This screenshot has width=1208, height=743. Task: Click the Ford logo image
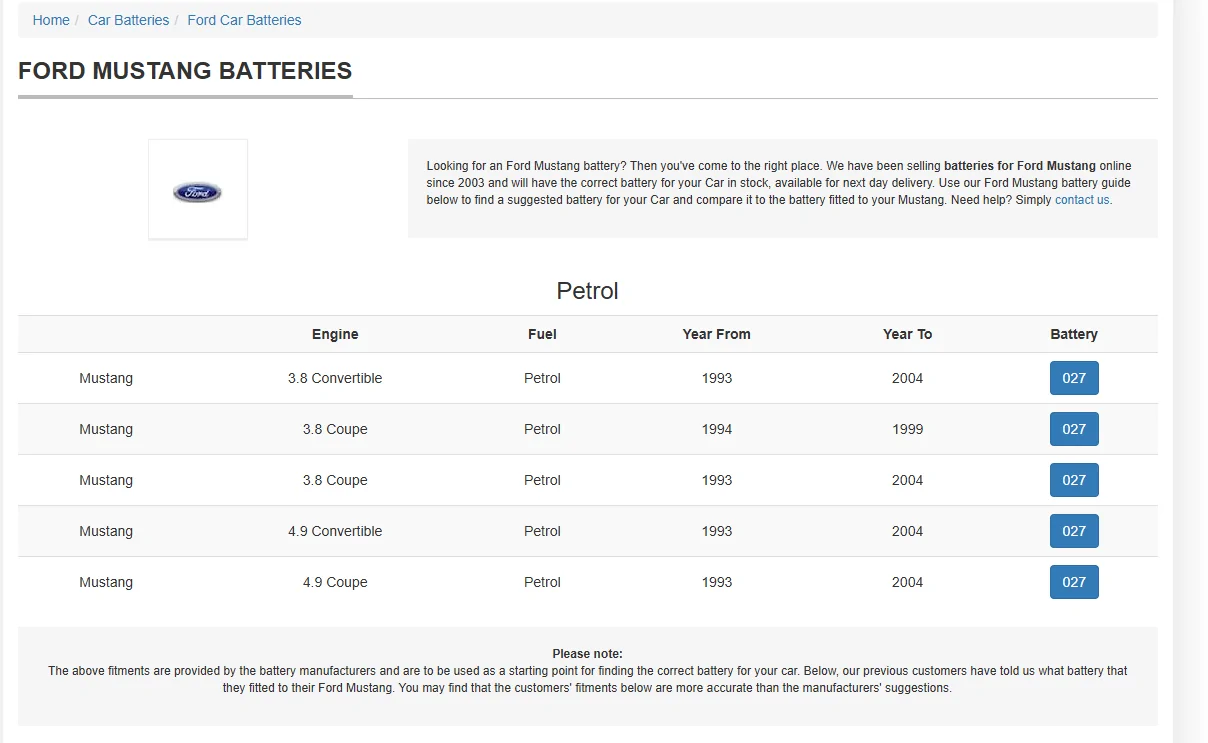tap(197, 192)
